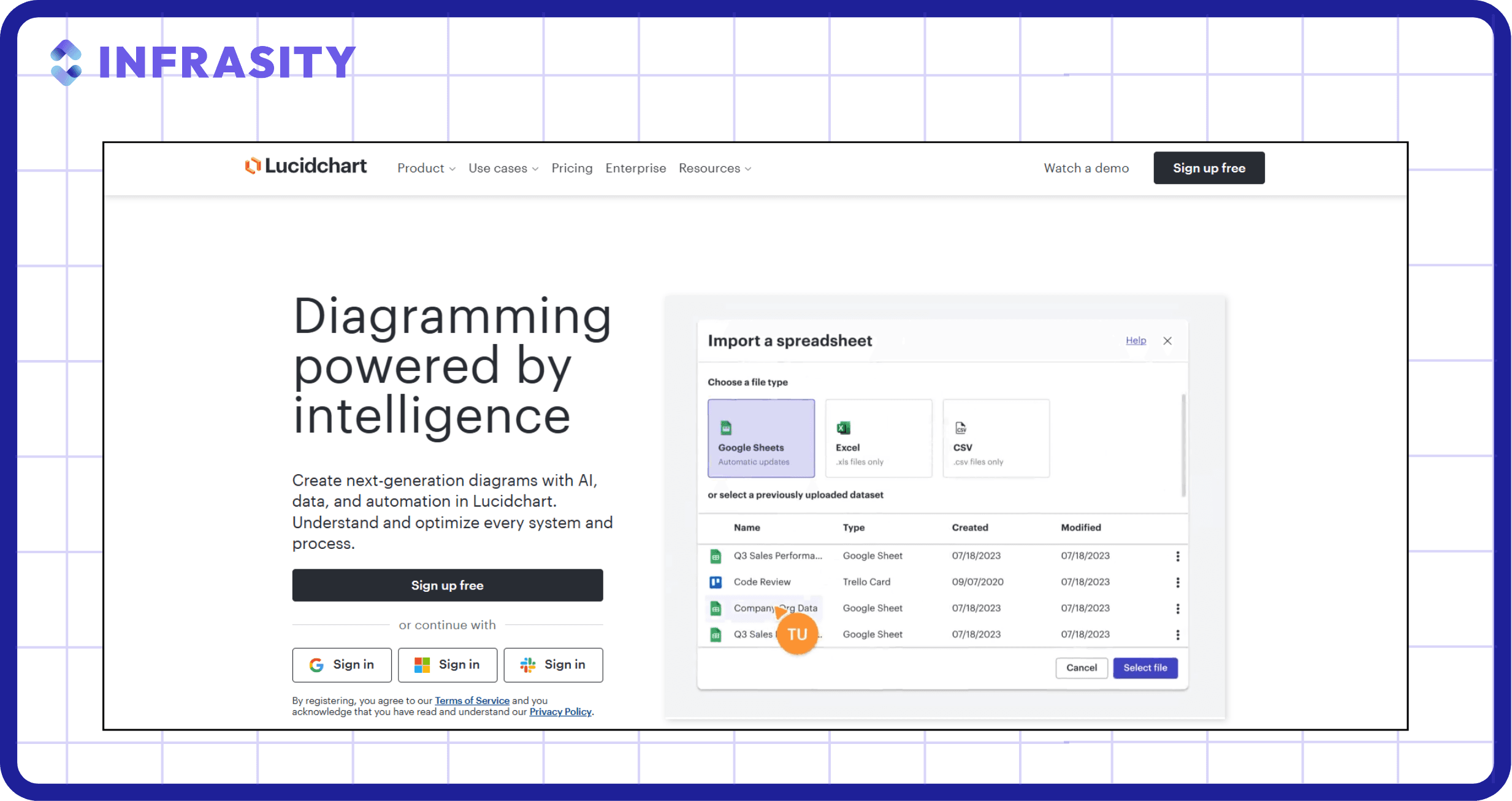
Task: Open the Pricing page
Action: [571, 168]
